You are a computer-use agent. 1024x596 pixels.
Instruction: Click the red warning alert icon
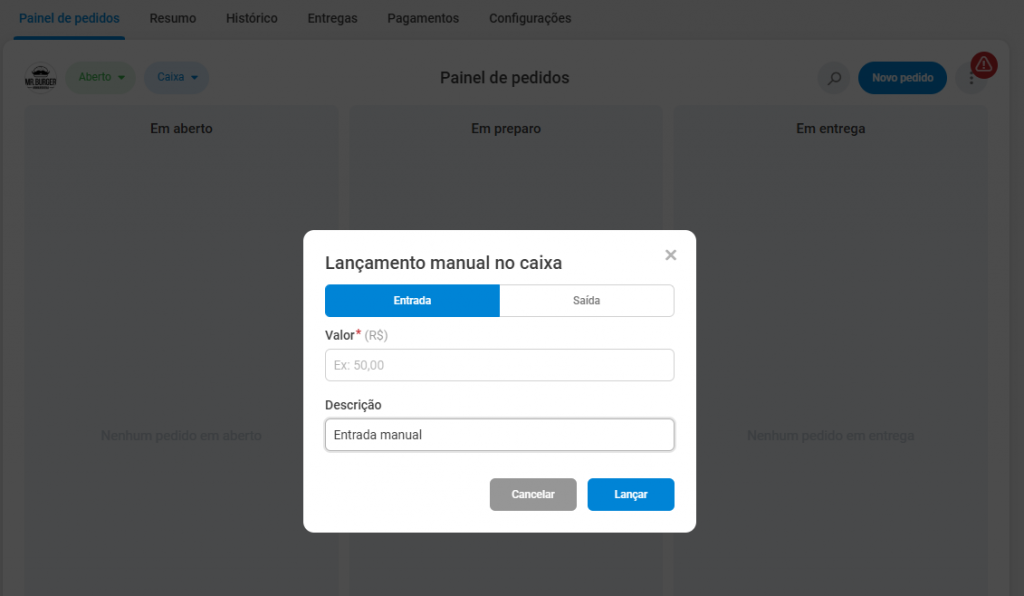click(984, 66)
